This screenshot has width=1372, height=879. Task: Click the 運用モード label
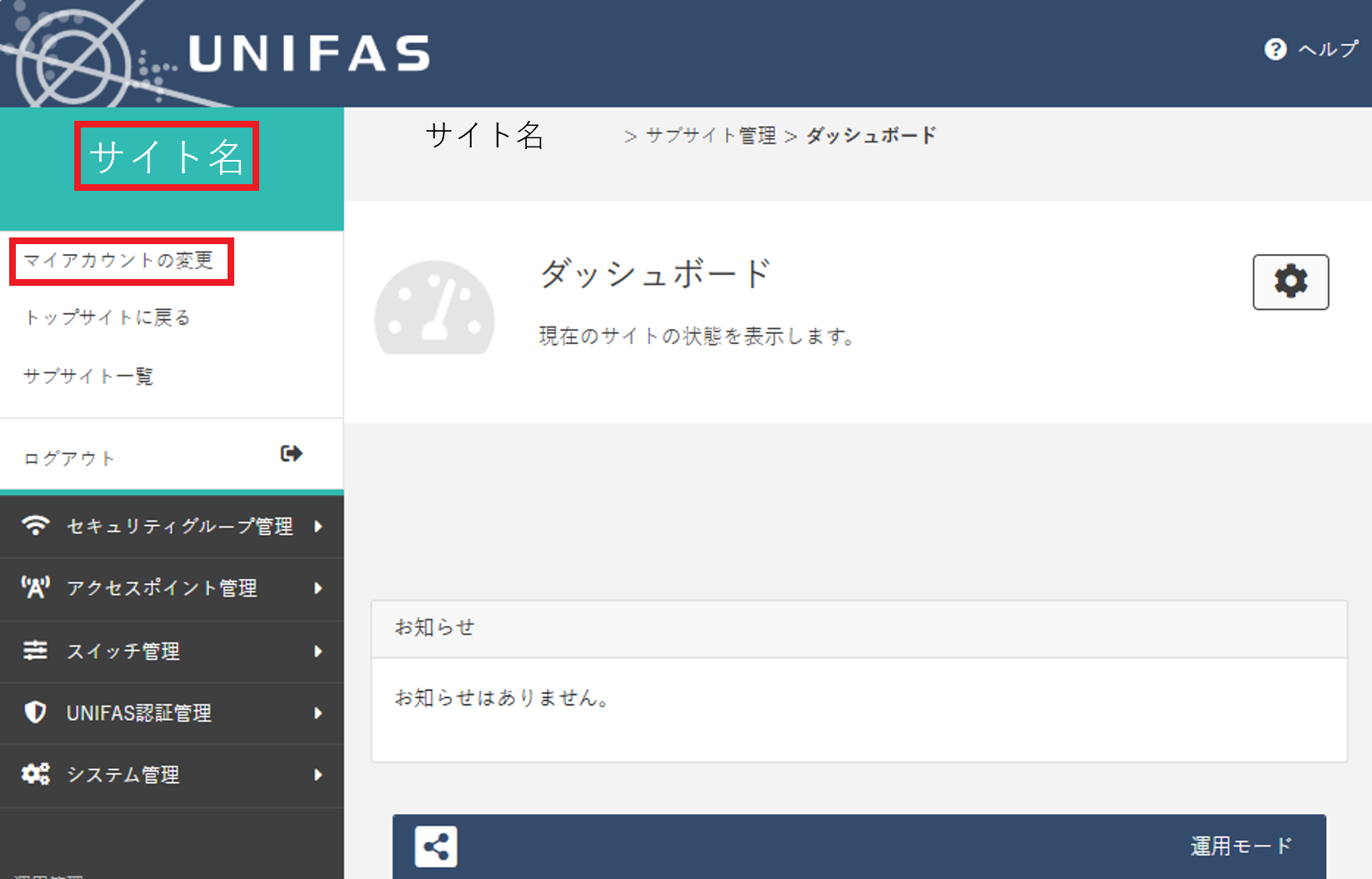[1241, 847]
